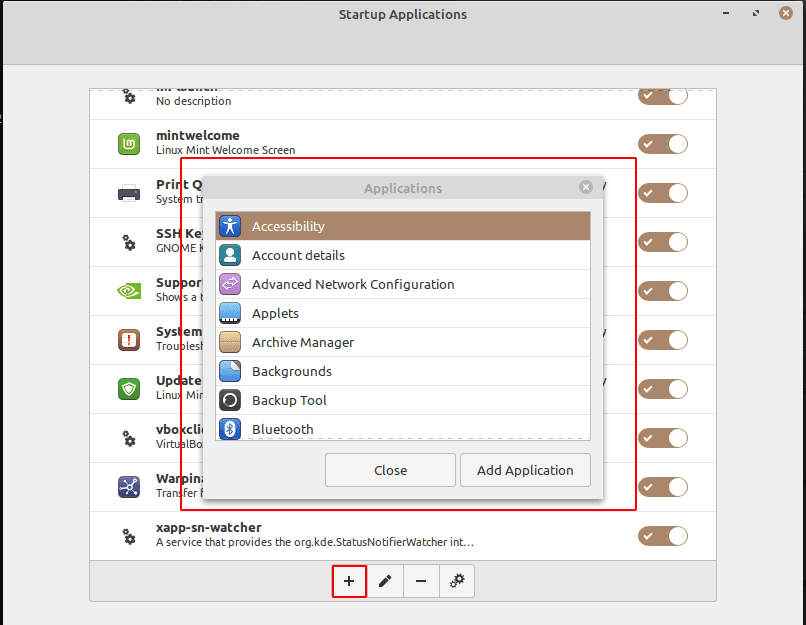Screen dimensions: 806x625
Task: Run selected entry with gears button
Action: coord(457,581)
